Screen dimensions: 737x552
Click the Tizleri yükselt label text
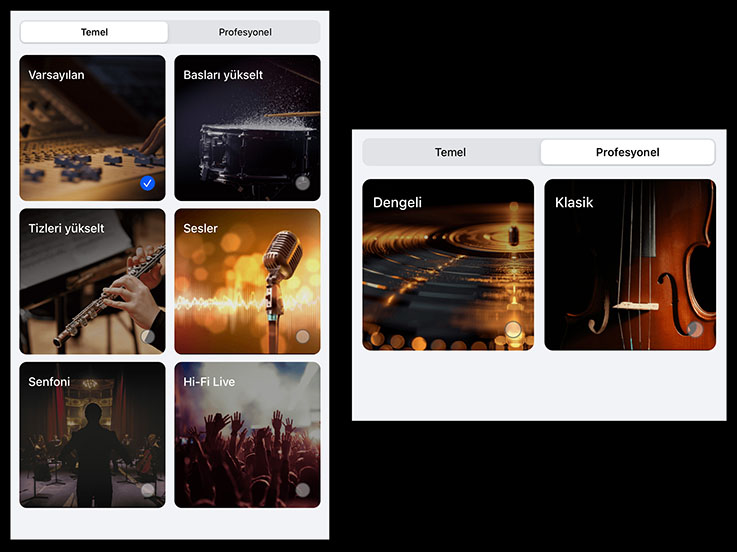coord(66,229)
